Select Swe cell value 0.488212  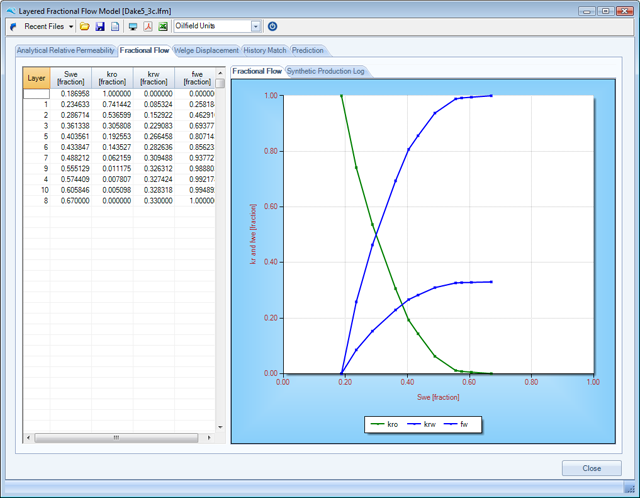(71, 158)
